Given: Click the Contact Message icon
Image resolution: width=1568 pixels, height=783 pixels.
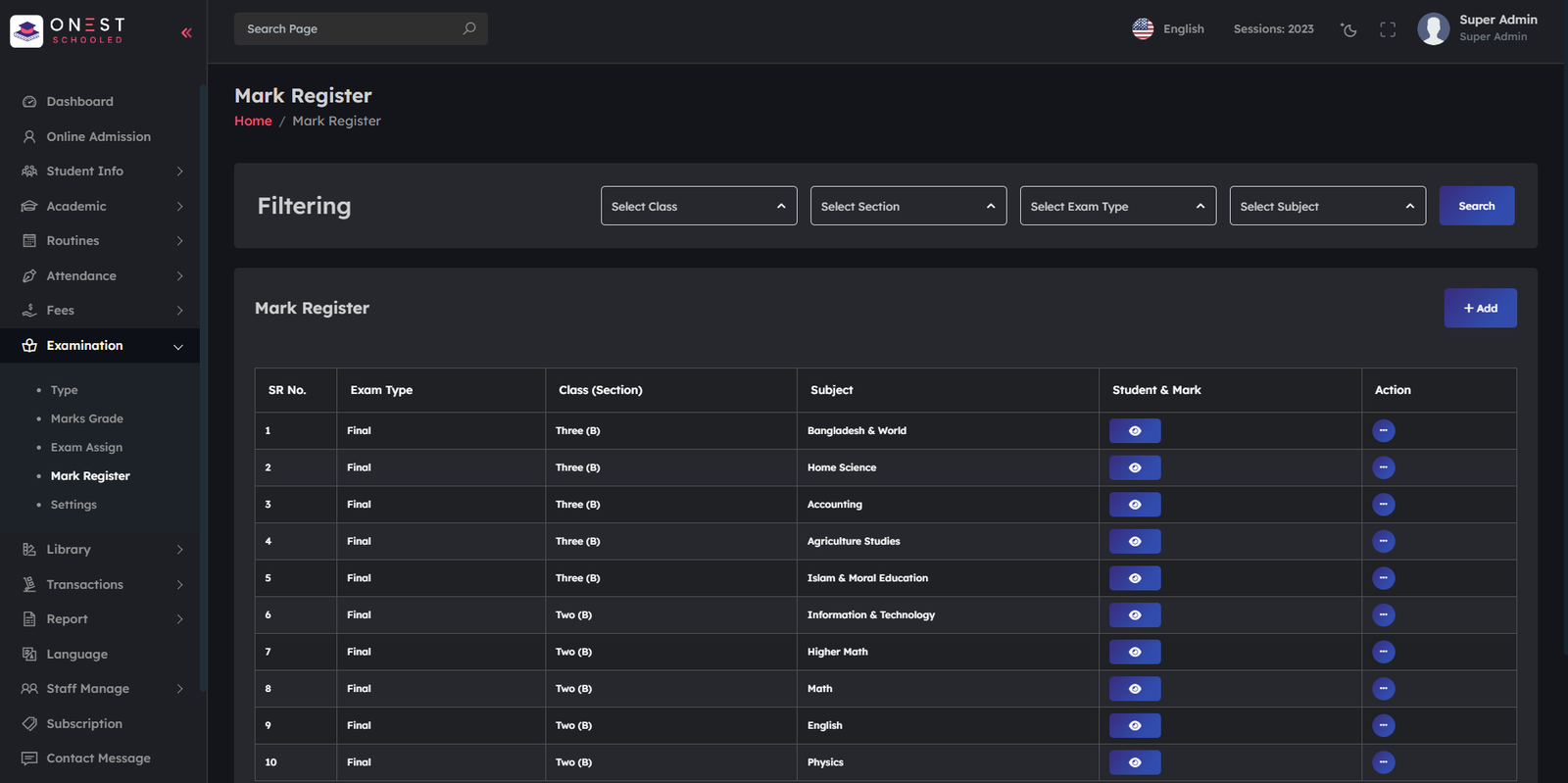Looking at the screenshot, I should 29,758.
